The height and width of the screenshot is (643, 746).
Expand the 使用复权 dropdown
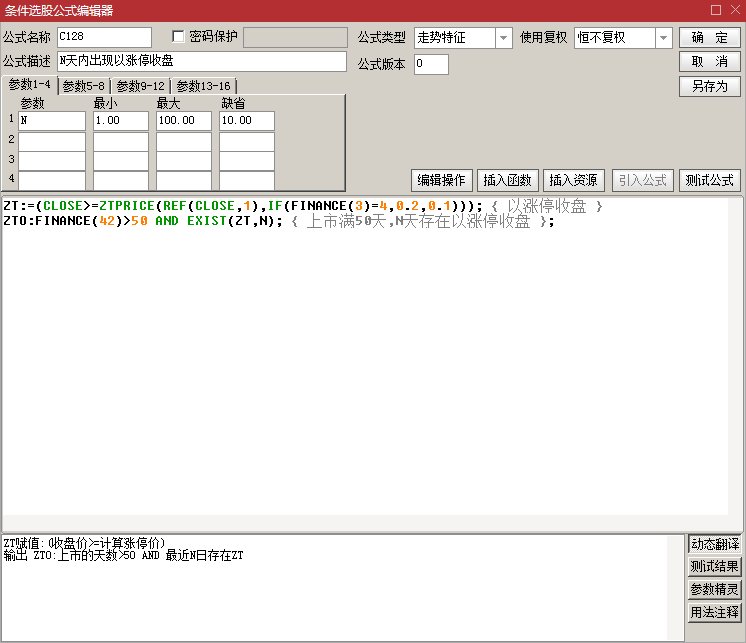point(664,38)
